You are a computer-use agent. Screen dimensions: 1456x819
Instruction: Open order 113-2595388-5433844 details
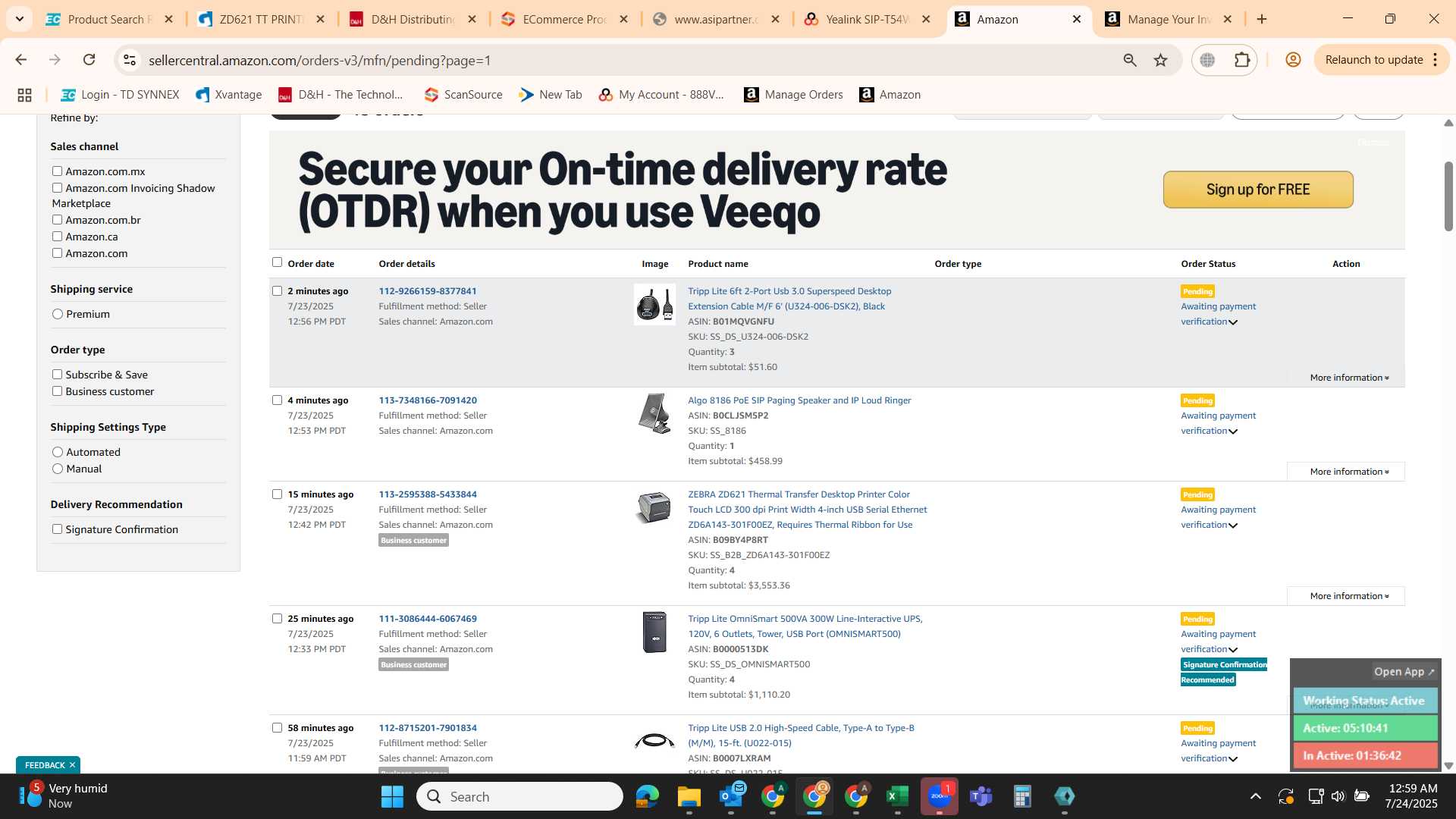pos(428,494)
